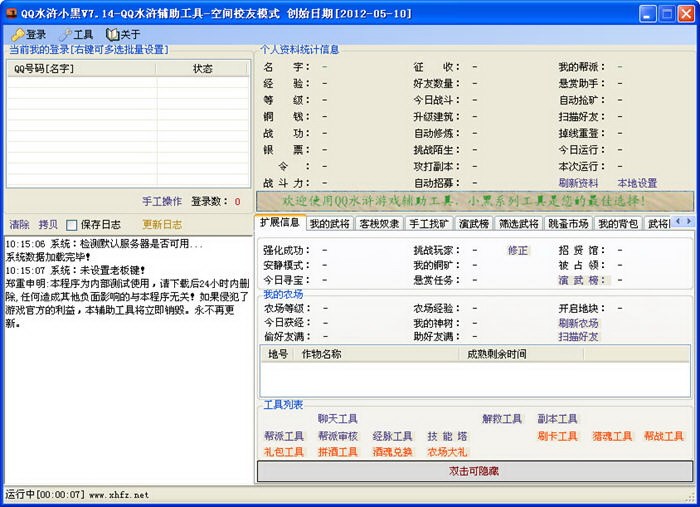Click the 手工操作 link
Viewport: 700px width, 507px height.
tap(162, 201)
